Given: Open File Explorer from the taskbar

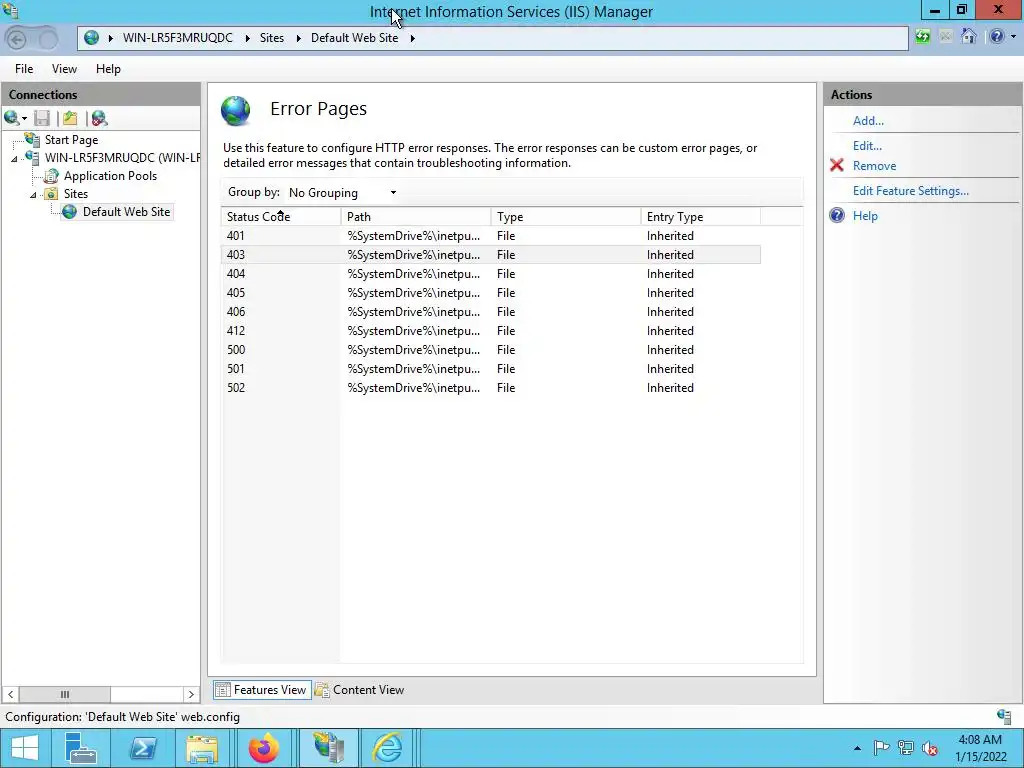Looking at the screenshot, I should (202, 748).
